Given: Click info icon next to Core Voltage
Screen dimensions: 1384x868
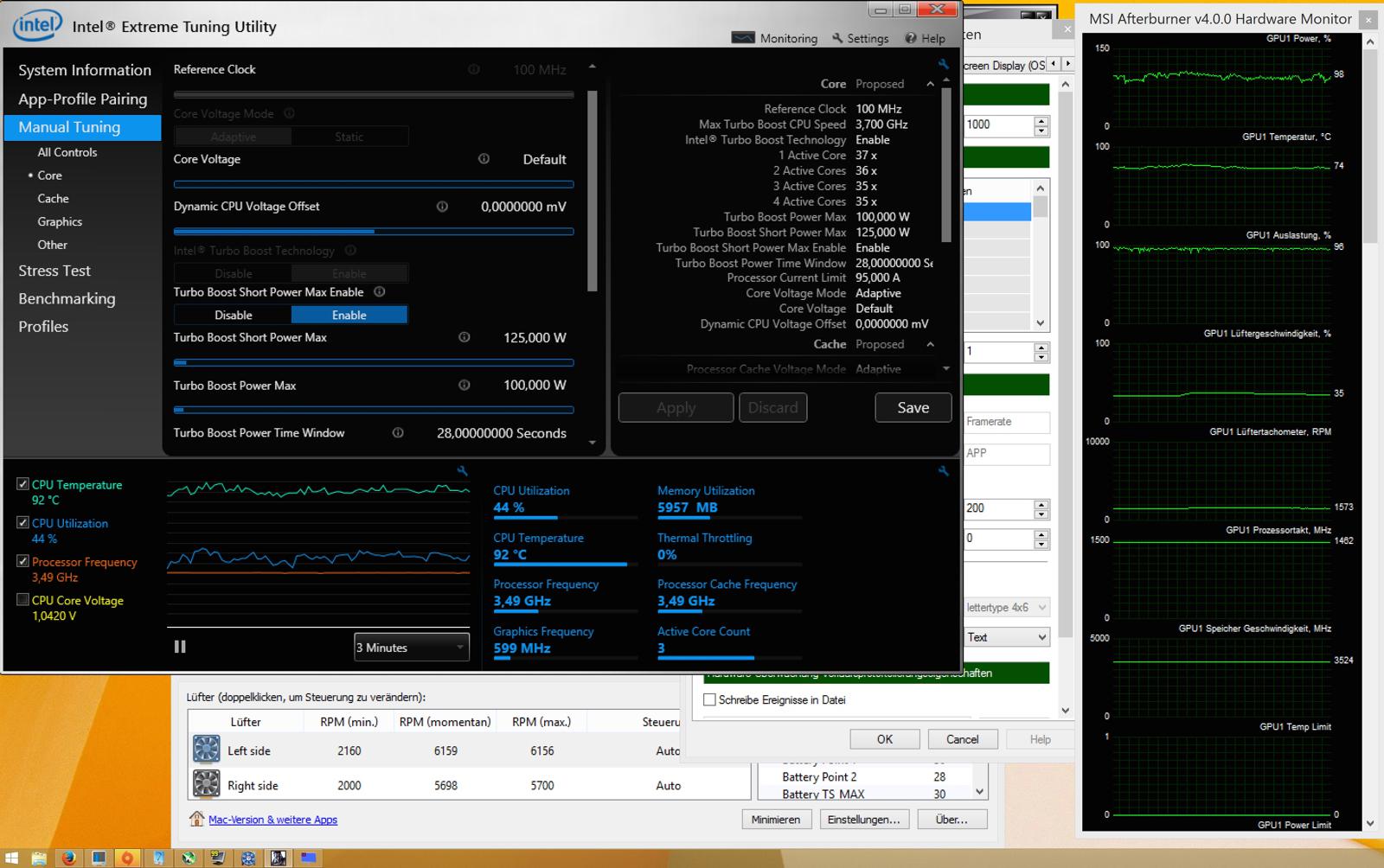Looking at the screenshot, I should coord(484,159).
